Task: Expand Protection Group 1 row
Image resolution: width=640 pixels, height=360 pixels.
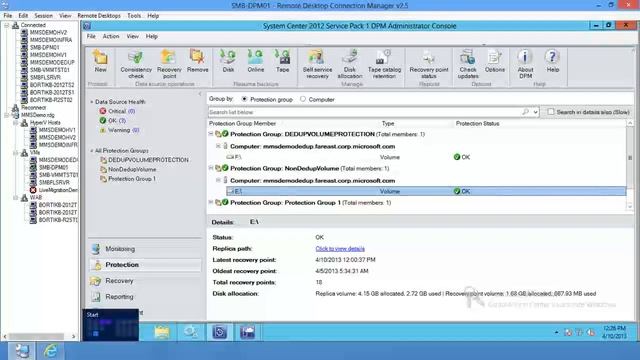Action: point(211,202)
